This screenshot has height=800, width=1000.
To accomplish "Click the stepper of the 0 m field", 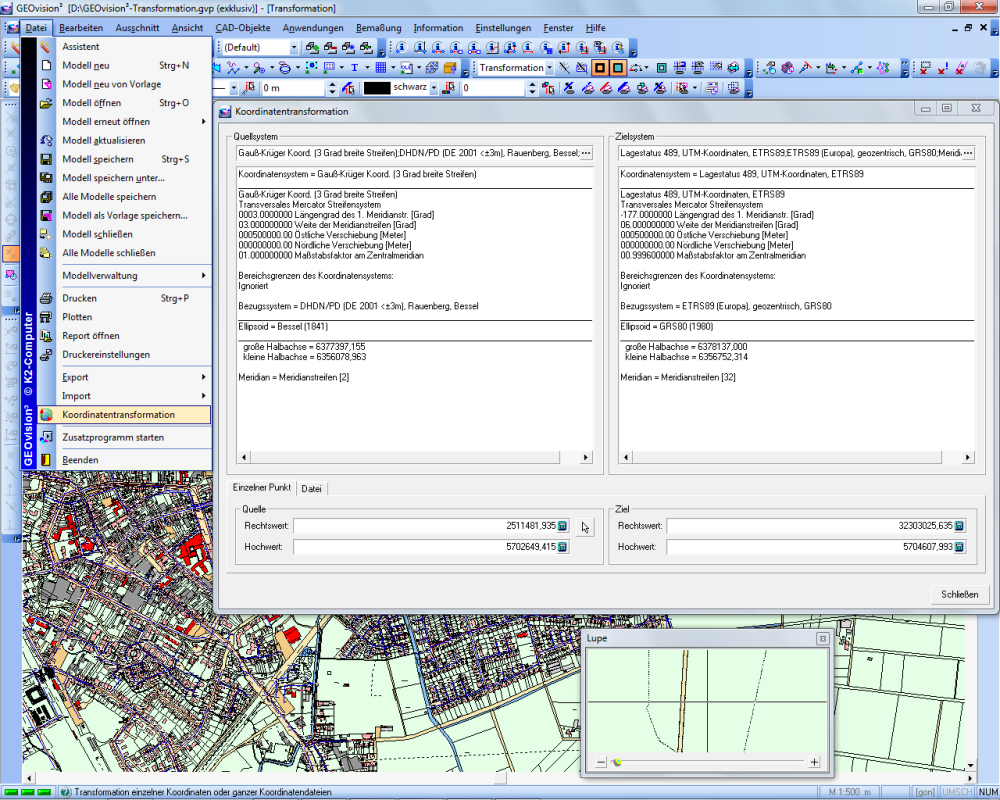I will 332,88.
